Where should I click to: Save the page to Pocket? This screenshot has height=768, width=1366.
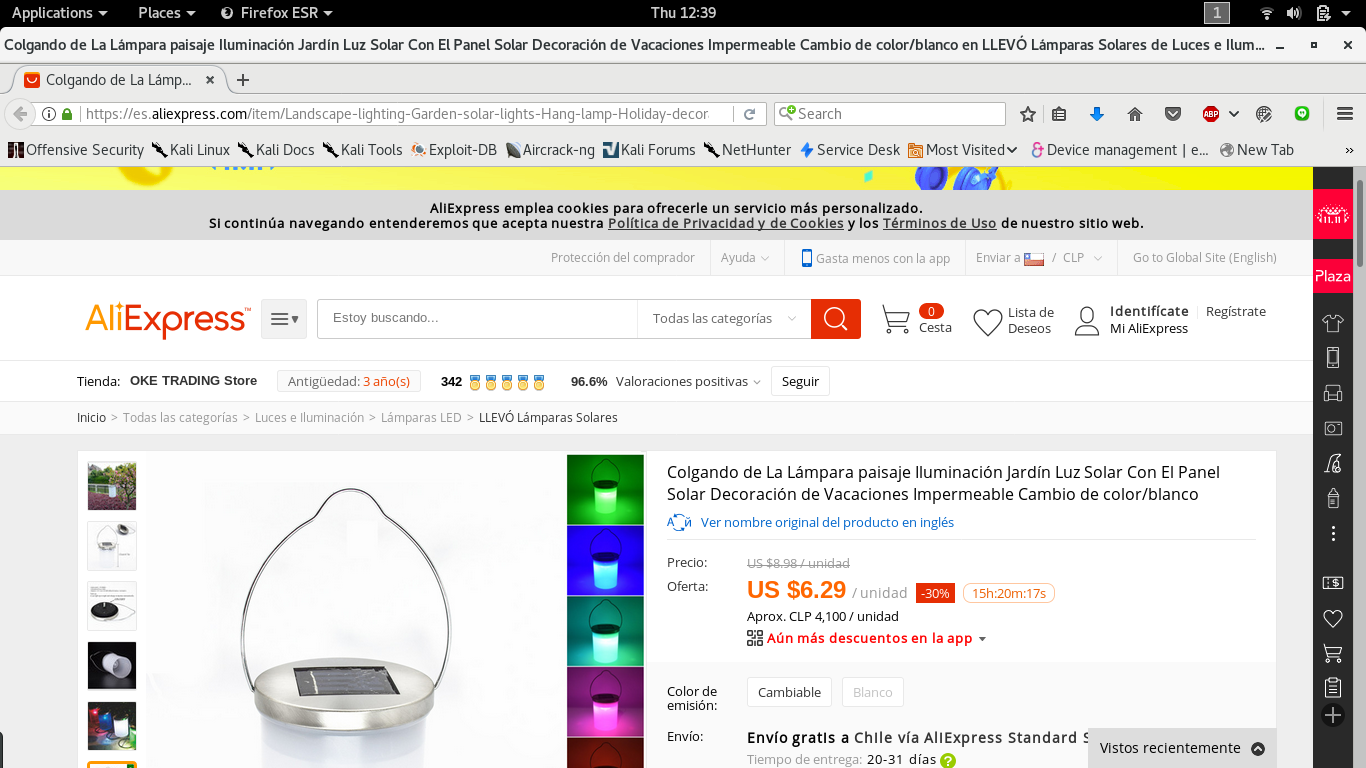[1173, 114]
